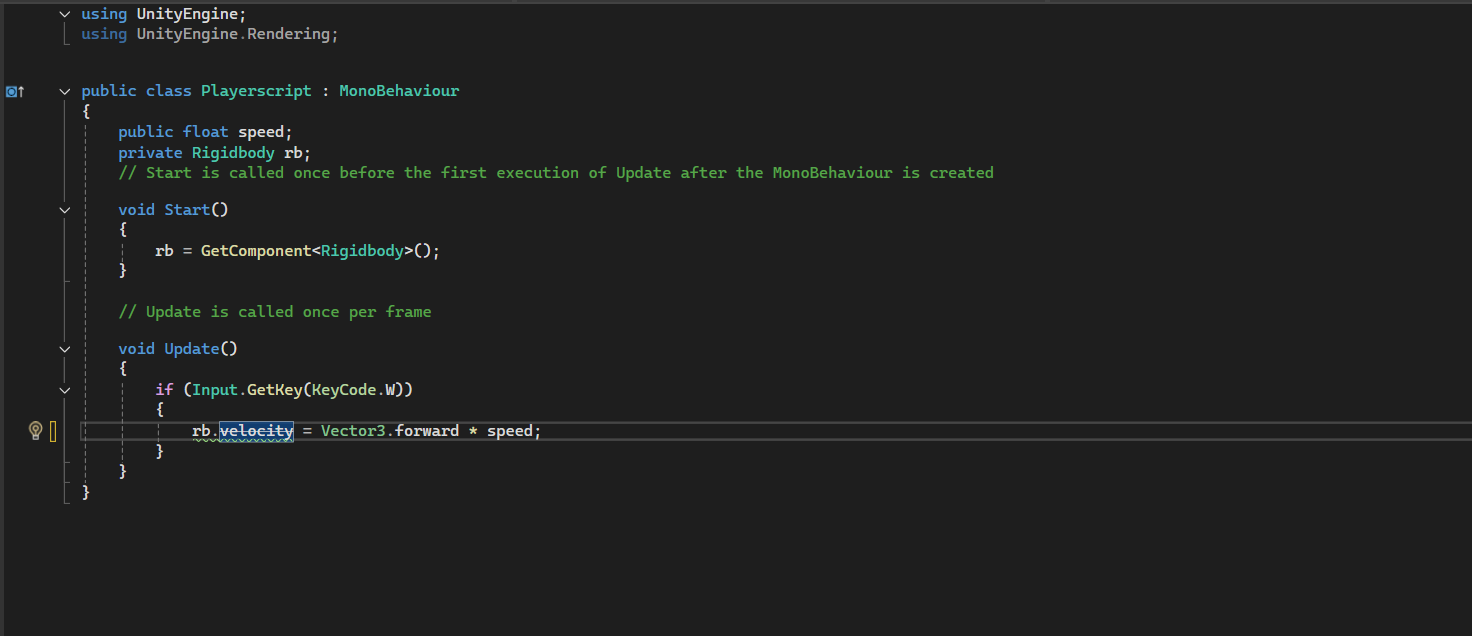1472x636 pixels.
Task: Collapse the using directives block
Action: tap(65, 14)
